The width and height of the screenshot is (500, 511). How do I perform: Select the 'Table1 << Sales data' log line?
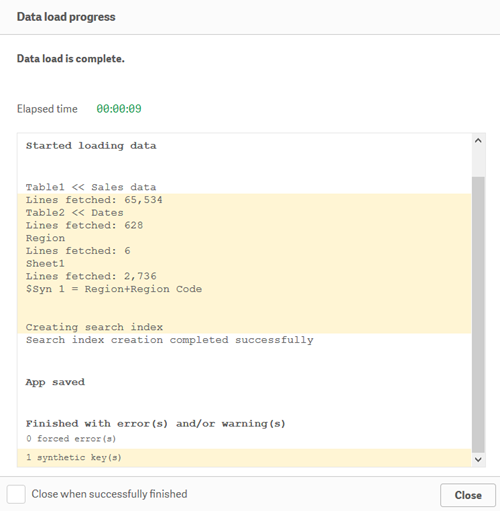(91, 187)
